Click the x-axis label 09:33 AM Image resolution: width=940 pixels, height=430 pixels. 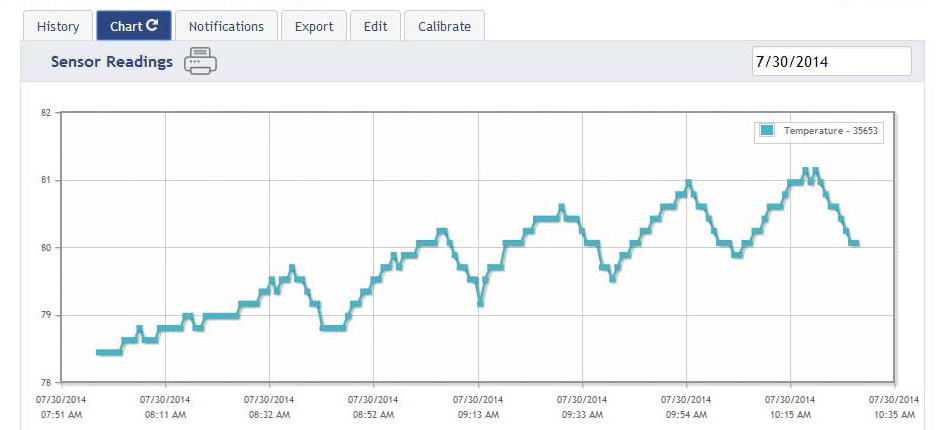click(x=582, y=414)
